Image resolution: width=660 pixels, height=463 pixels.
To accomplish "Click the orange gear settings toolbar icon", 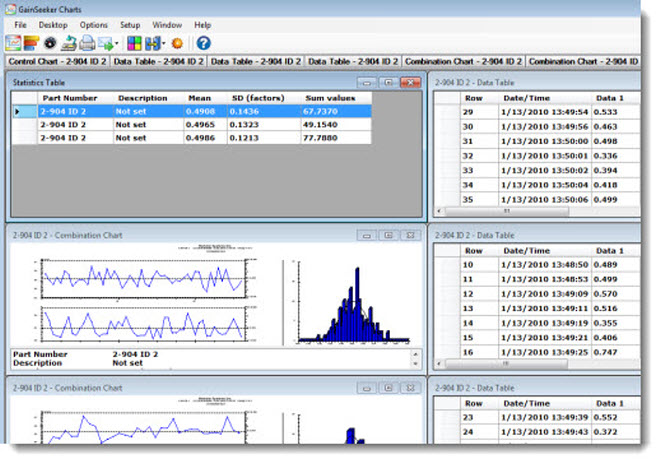I will pyautogui.click(x=178, y=43).
